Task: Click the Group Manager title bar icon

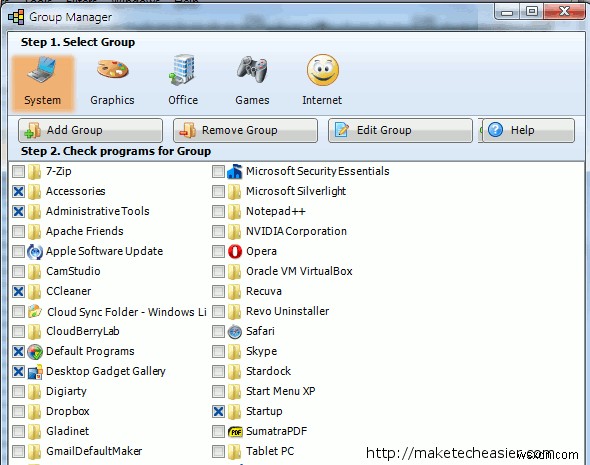Action: [x=16, y=17]
